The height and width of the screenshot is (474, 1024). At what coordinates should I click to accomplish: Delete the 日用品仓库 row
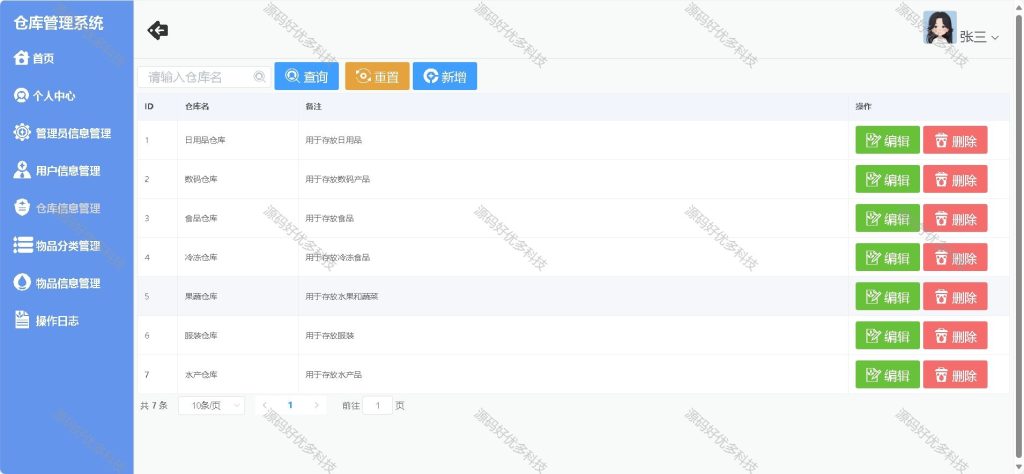click(955, 140)
